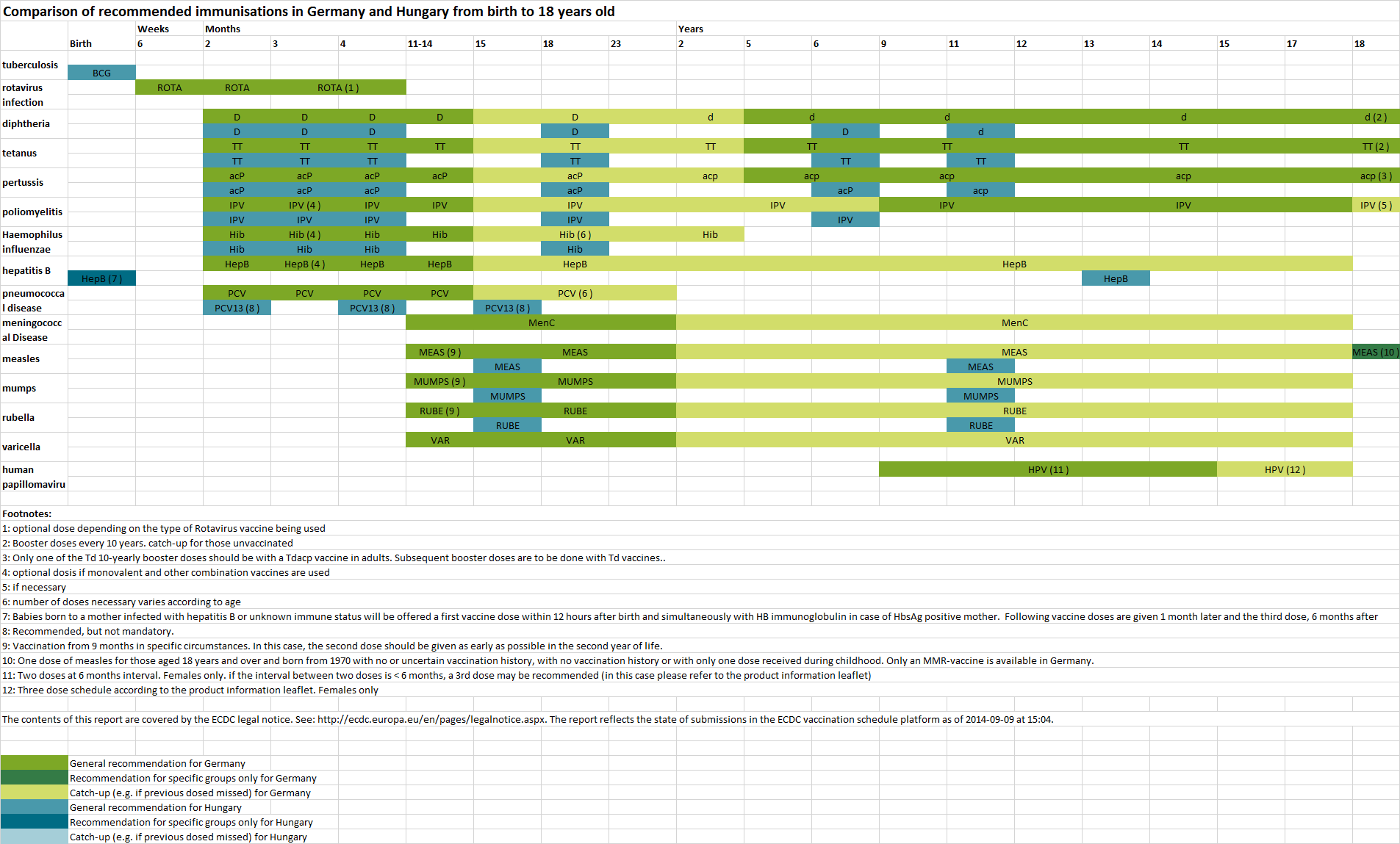1400x844 pixels.
Task: Select the 'HPV (12)' catch-up bar
Action: tap(1285, 469)
